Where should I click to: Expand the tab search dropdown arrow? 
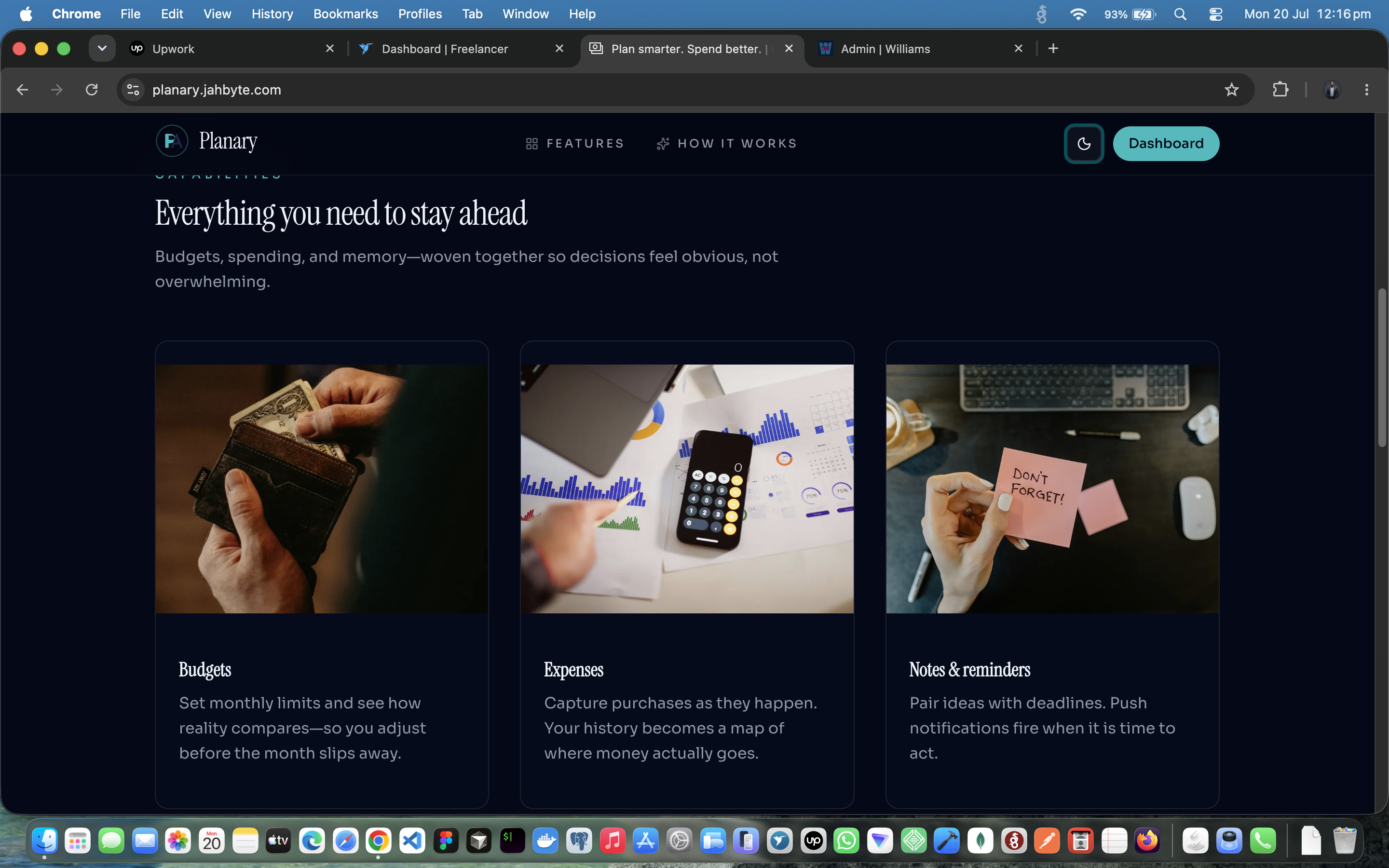click(x=102, y=49)
